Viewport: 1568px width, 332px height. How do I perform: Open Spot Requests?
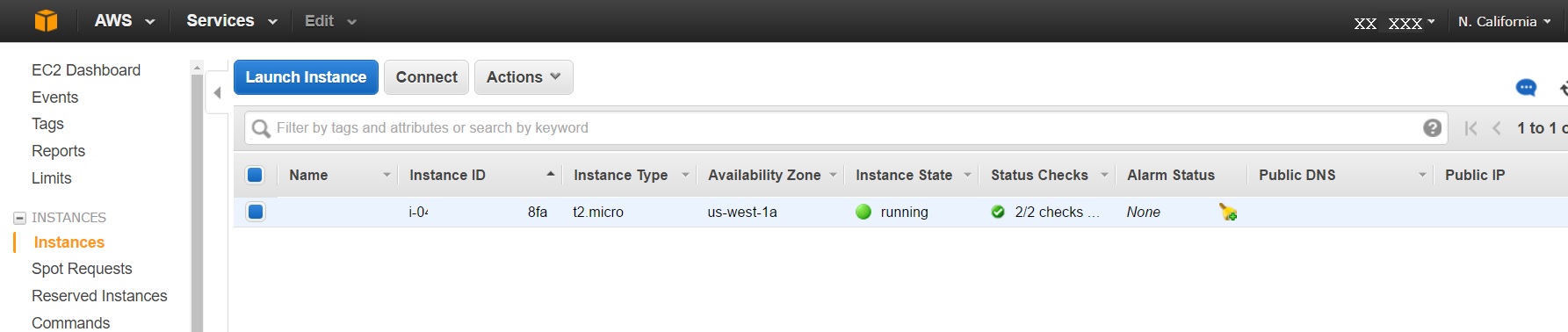point(82,269)
